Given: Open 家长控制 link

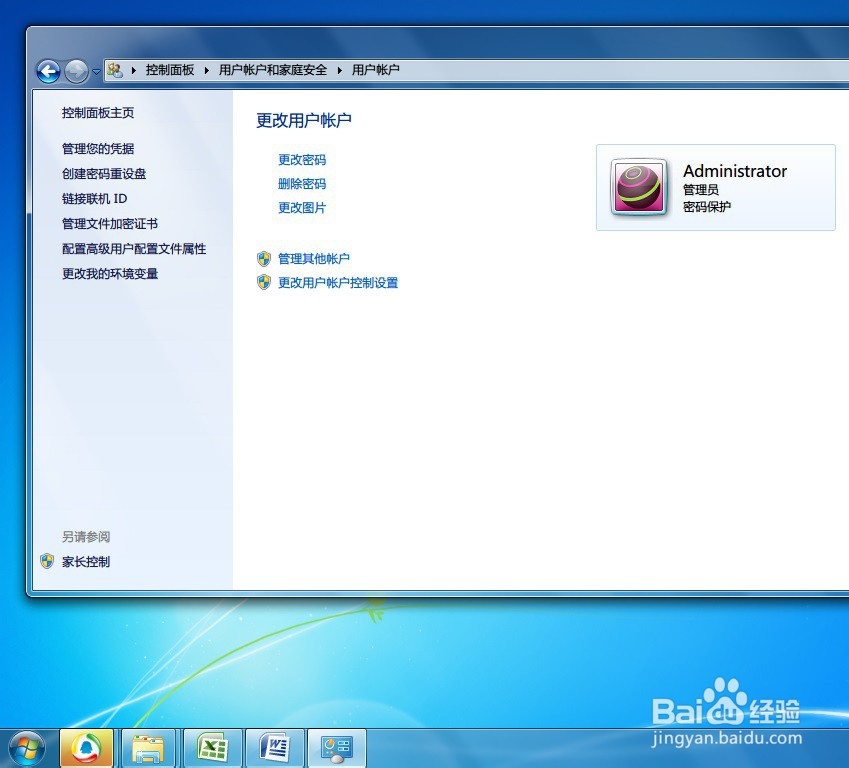Looking at the screenshot, I should click(x=86, y=562).
